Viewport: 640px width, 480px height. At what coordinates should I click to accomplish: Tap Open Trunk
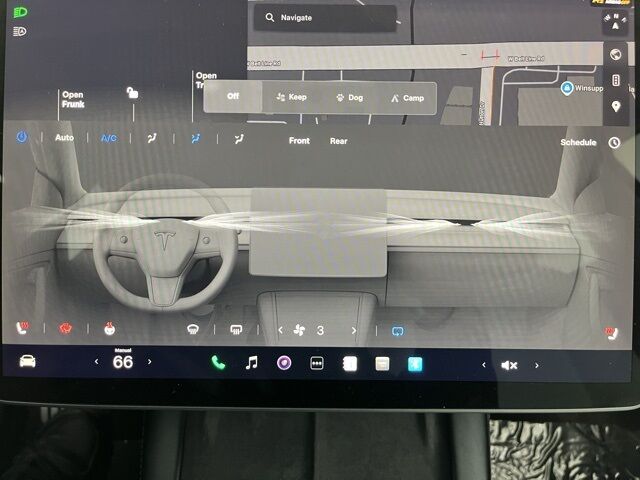(206, 80)
